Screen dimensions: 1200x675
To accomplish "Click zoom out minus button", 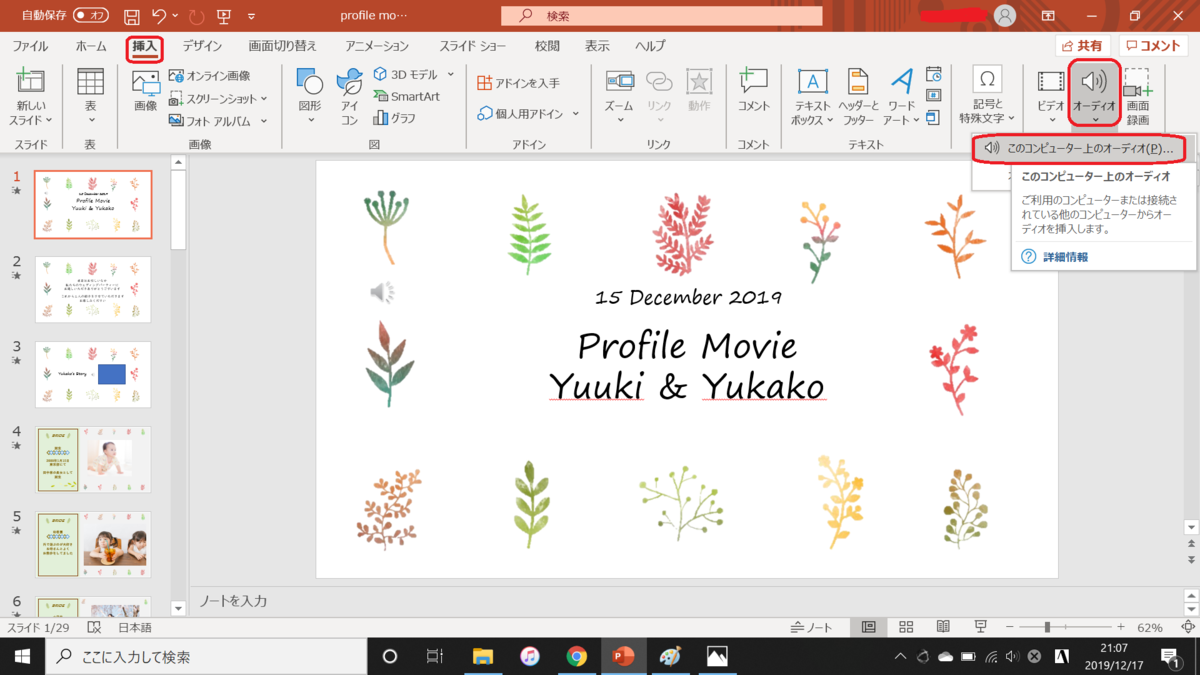I will click(x=1008, y=627).
